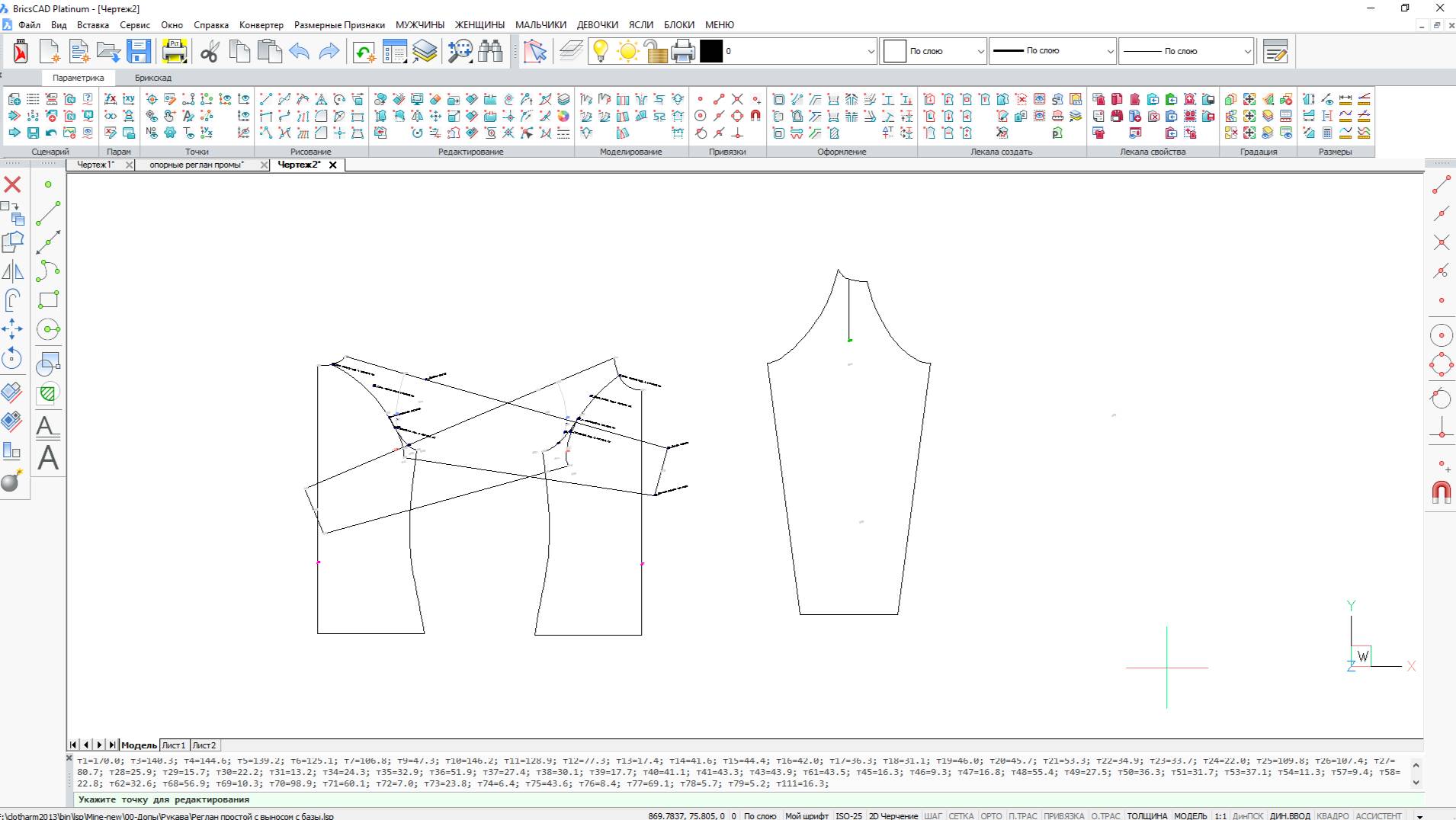Switch to the Лист1 layout tab
The height and width of the screenshot is (820, 1456).
[173, 745]
